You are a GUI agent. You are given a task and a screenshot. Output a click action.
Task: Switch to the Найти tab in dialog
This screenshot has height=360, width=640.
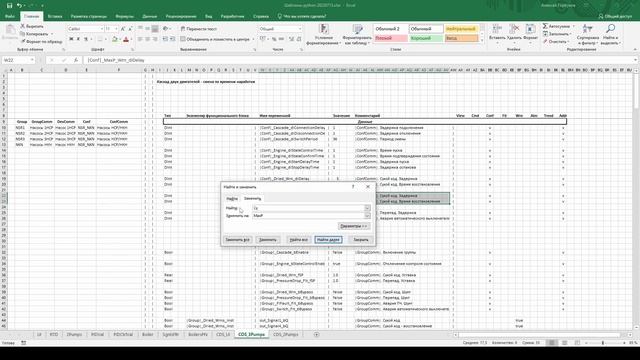click(232, 198)
